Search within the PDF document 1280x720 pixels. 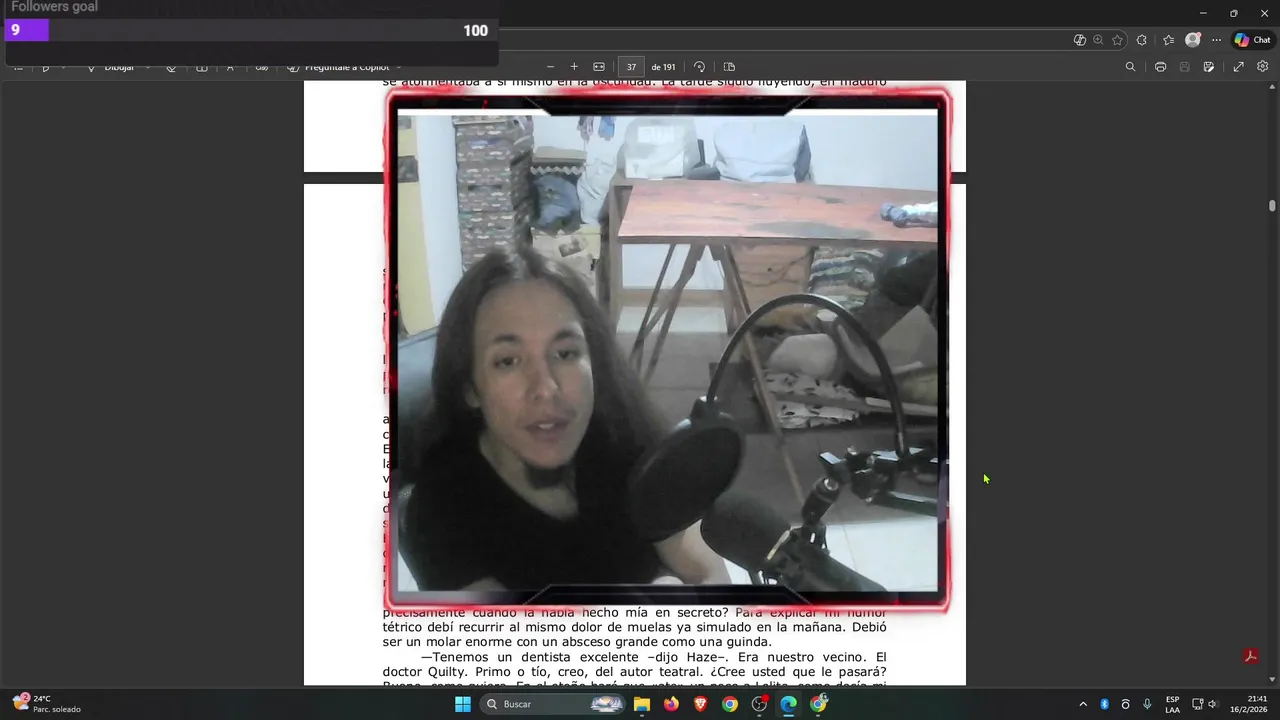[1130, 67]
